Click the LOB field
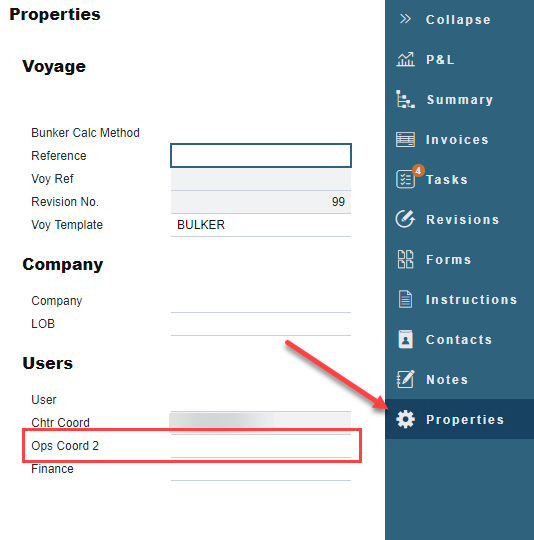Image resolution: width=534 pixels, height=540 pixels. [x=261, y=324]
